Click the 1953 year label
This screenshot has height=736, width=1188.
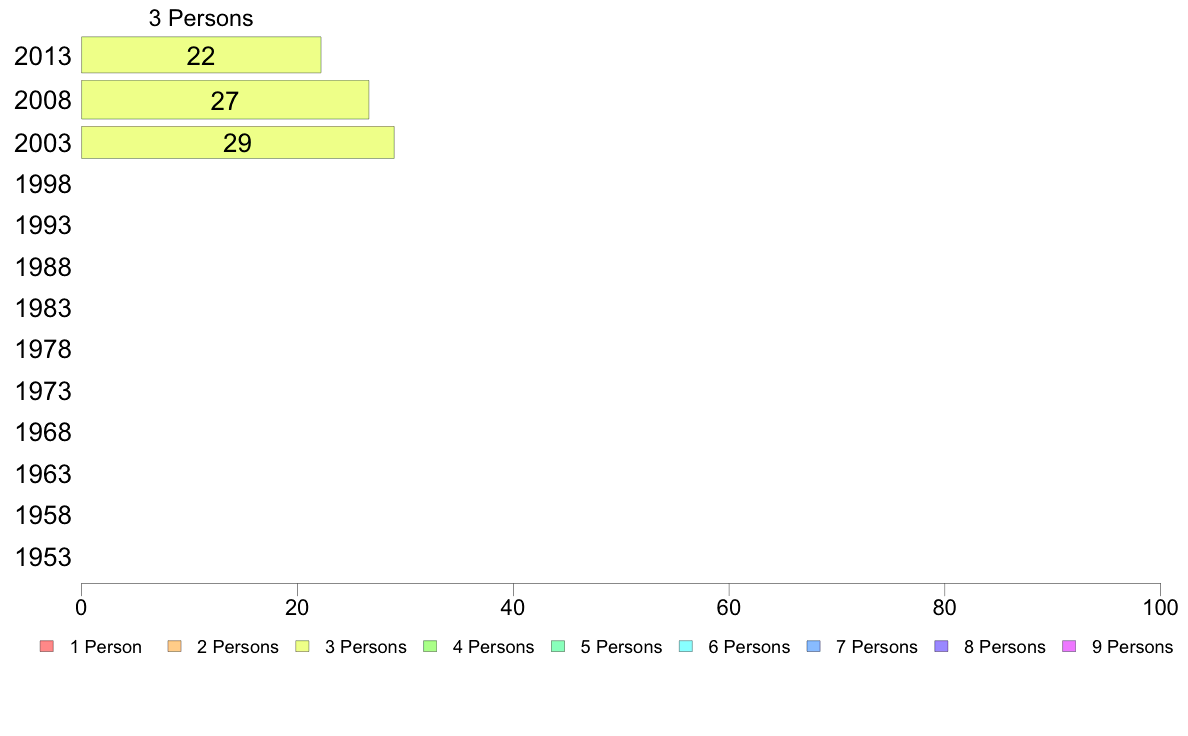(x=43, y=557)
